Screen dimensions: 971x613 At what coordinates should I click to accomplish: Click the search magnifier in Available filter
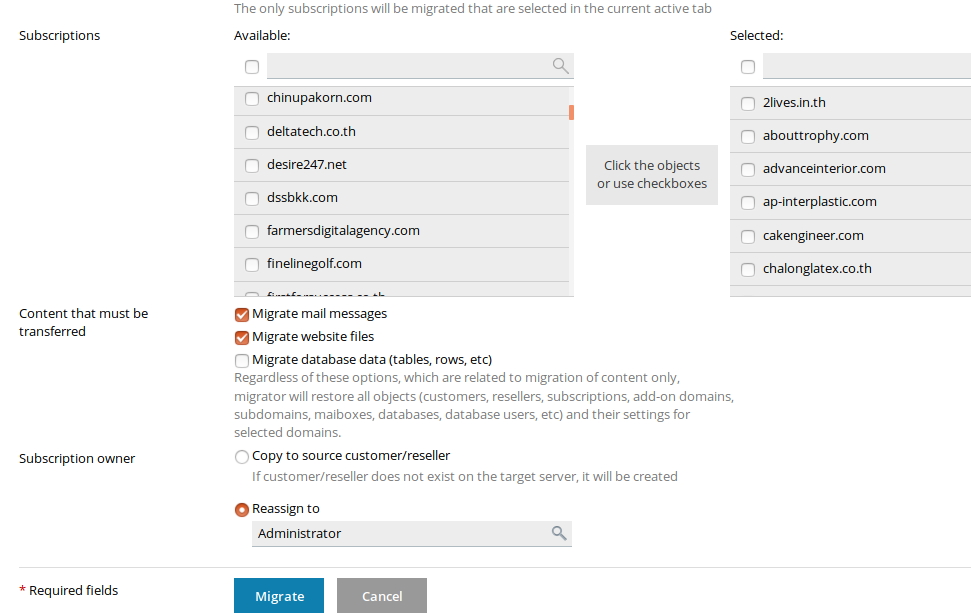[560, 66]
